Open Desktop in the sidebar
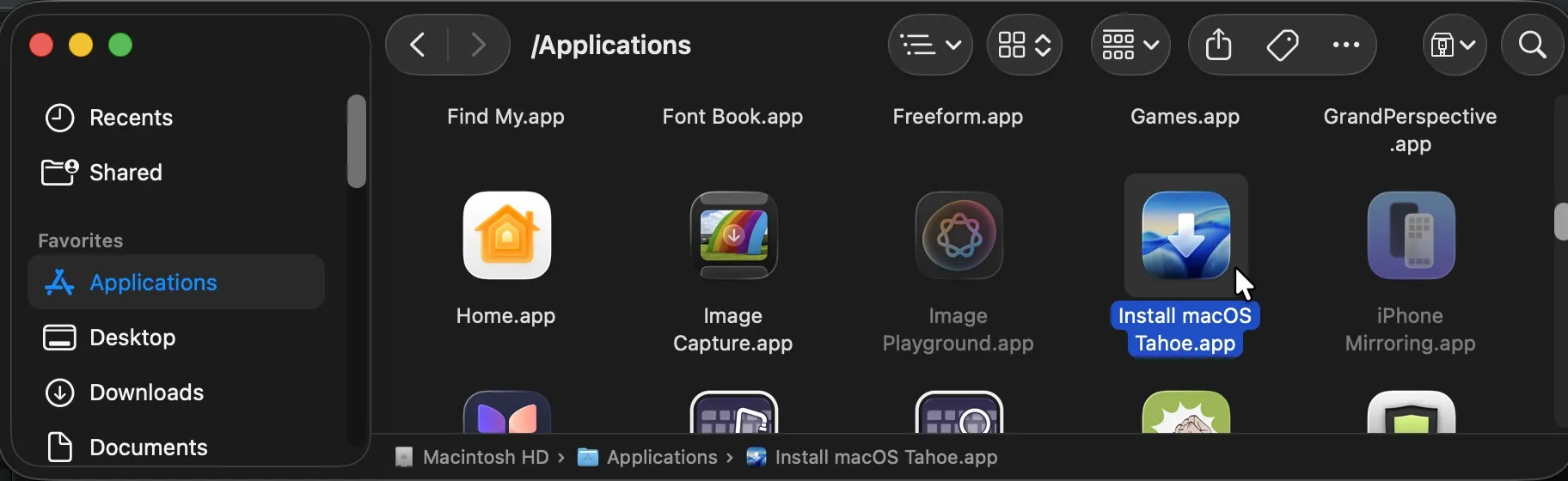The height and width of the screenshot is (481, 1568). tap(132, 338)
